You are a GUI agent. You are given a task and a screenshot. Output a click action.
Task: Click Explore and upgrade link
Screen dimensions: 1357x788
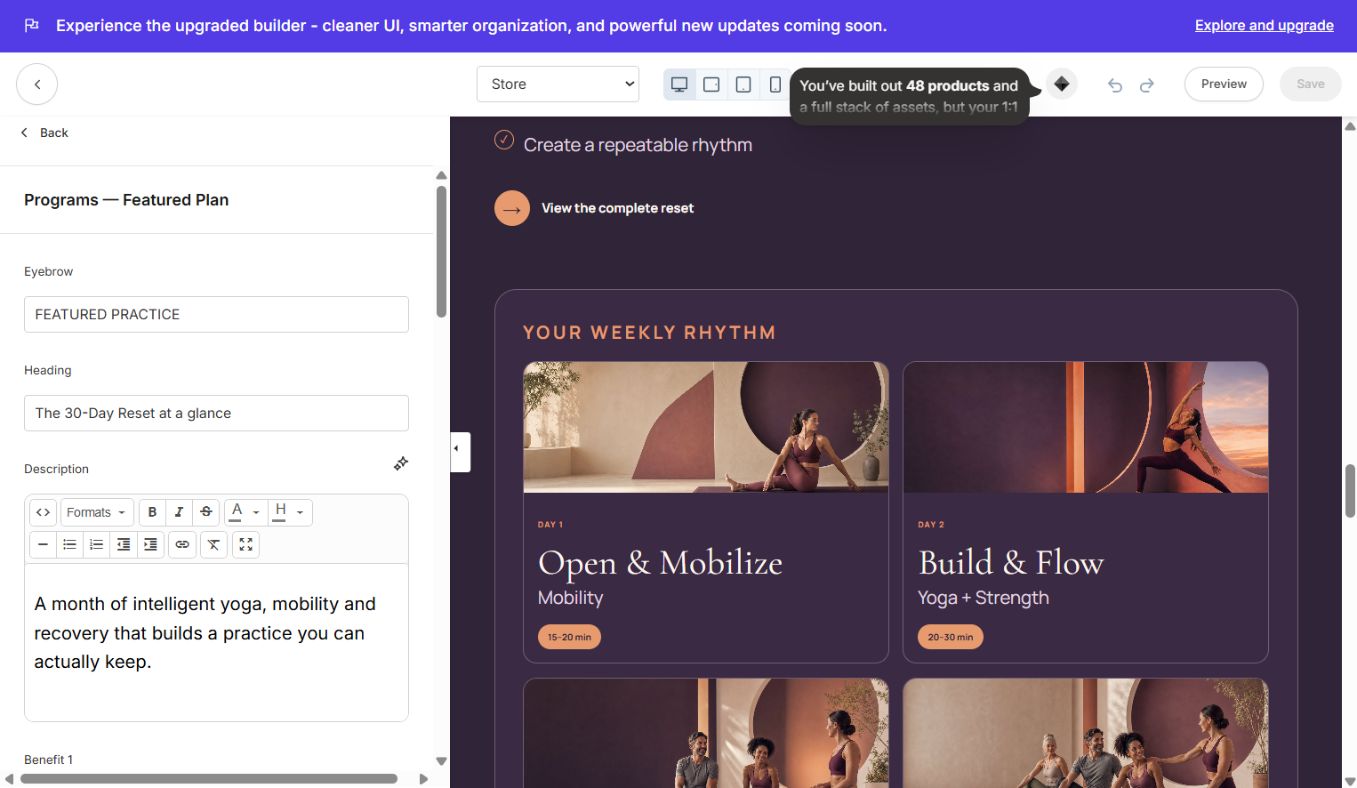pyautogui.click(x=1264, y=26)
